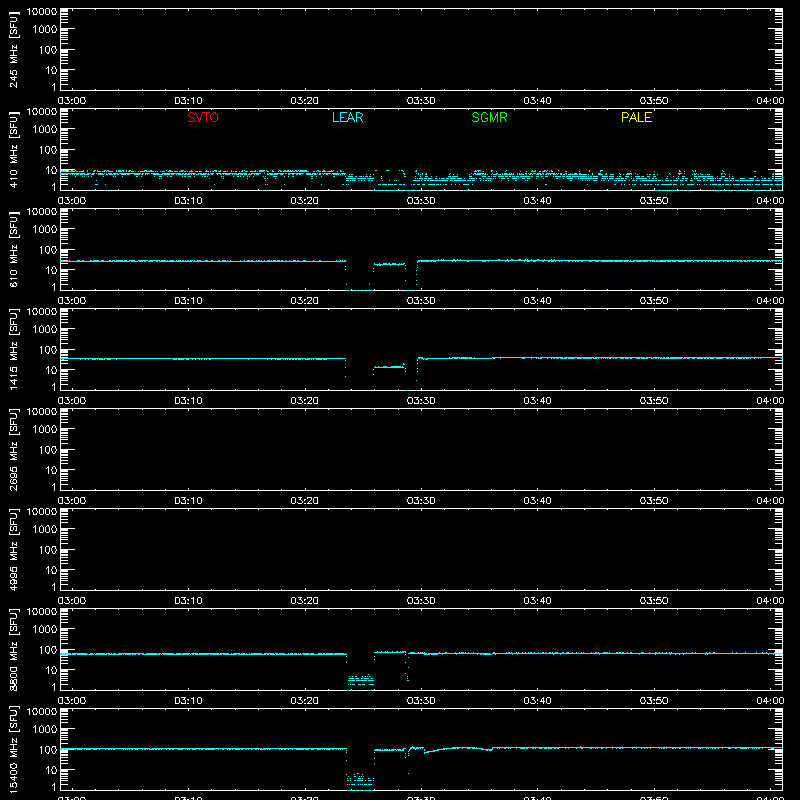Screen dimensions: 800x800
Task: Click 03:20 under the 410 MHz plot
Action: tap(305, 201)
